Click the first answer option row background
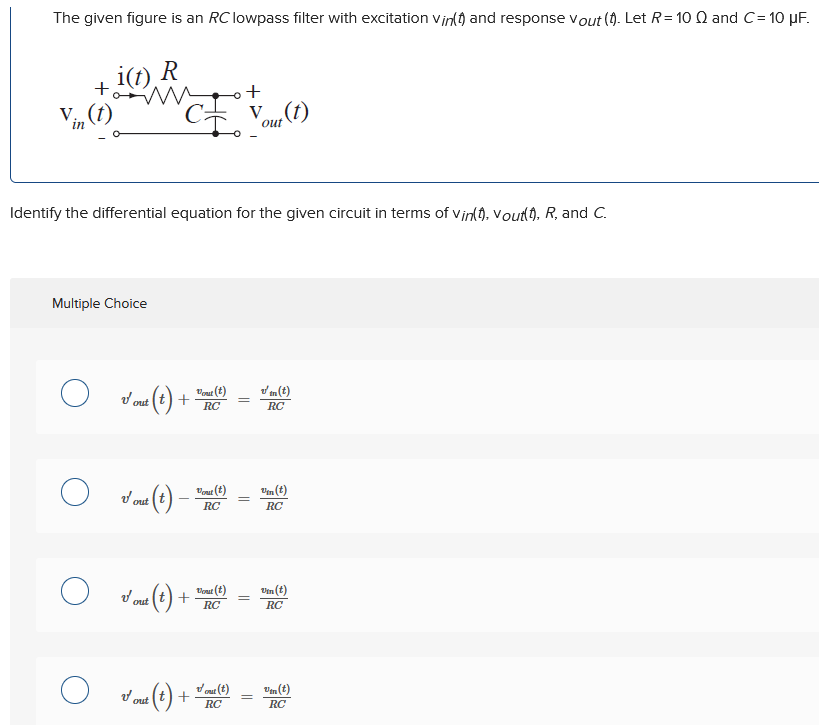 pos(450,396)
